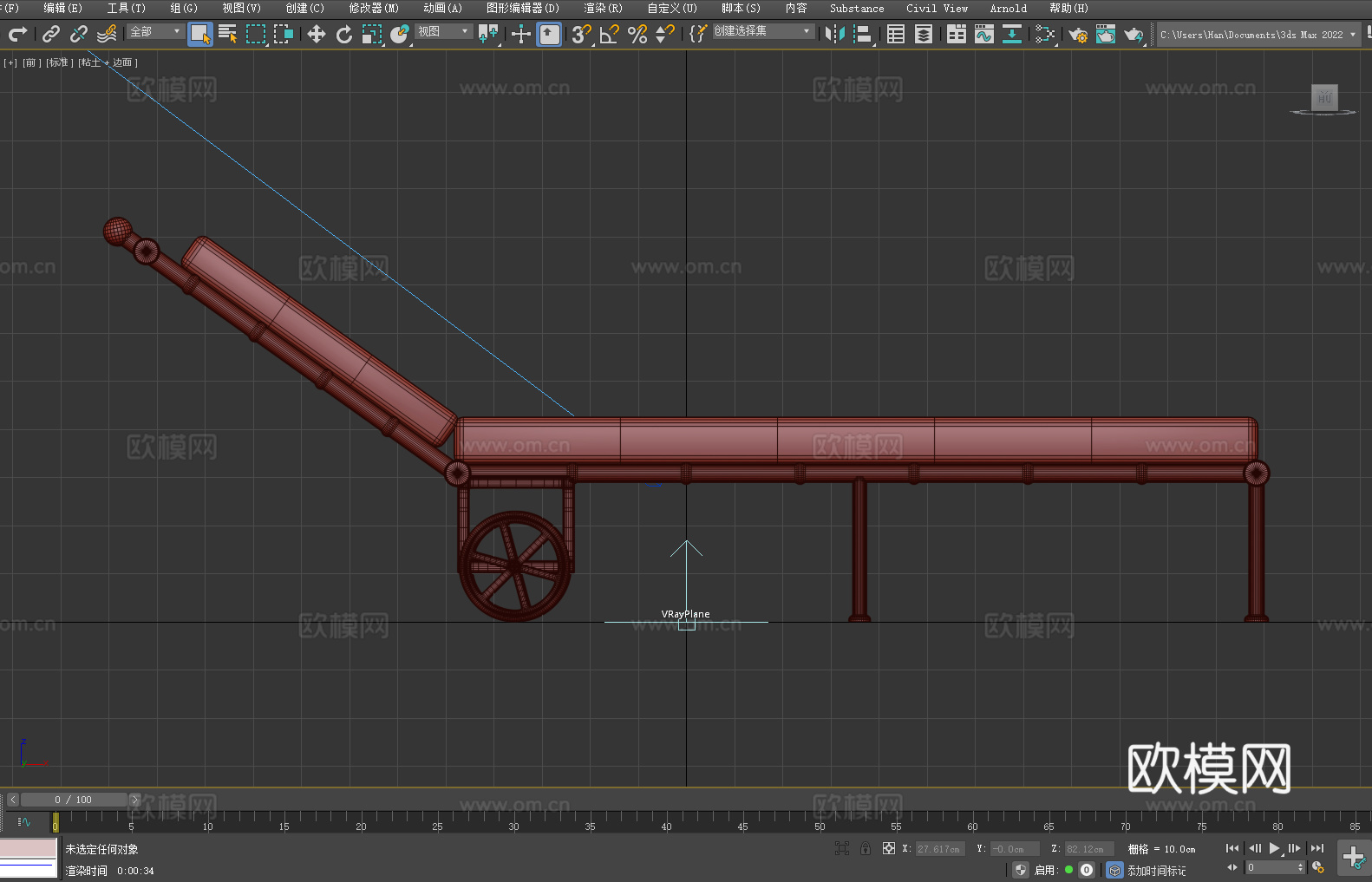Viewport: 1372px width, 882px height.
Task: Open Mini Curve Editor icon
Action: tap(23, 821)
